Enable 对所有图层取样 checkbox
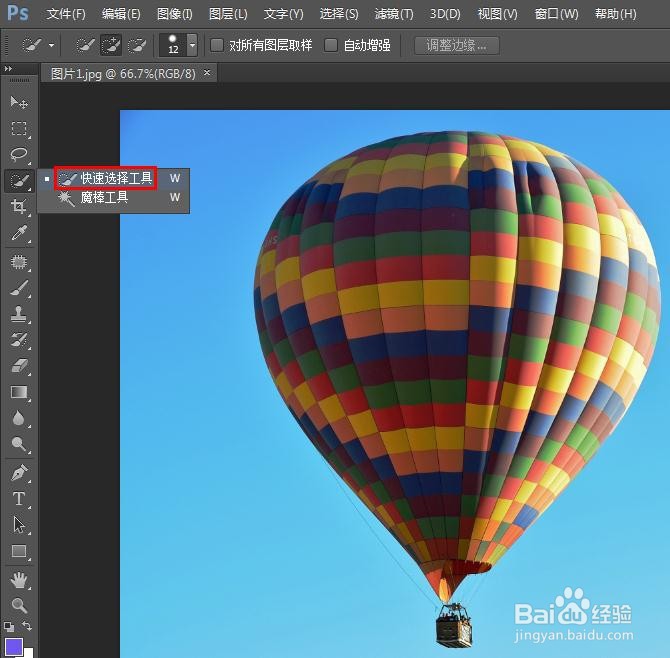The image size is (670, 658). coord(217,45)
